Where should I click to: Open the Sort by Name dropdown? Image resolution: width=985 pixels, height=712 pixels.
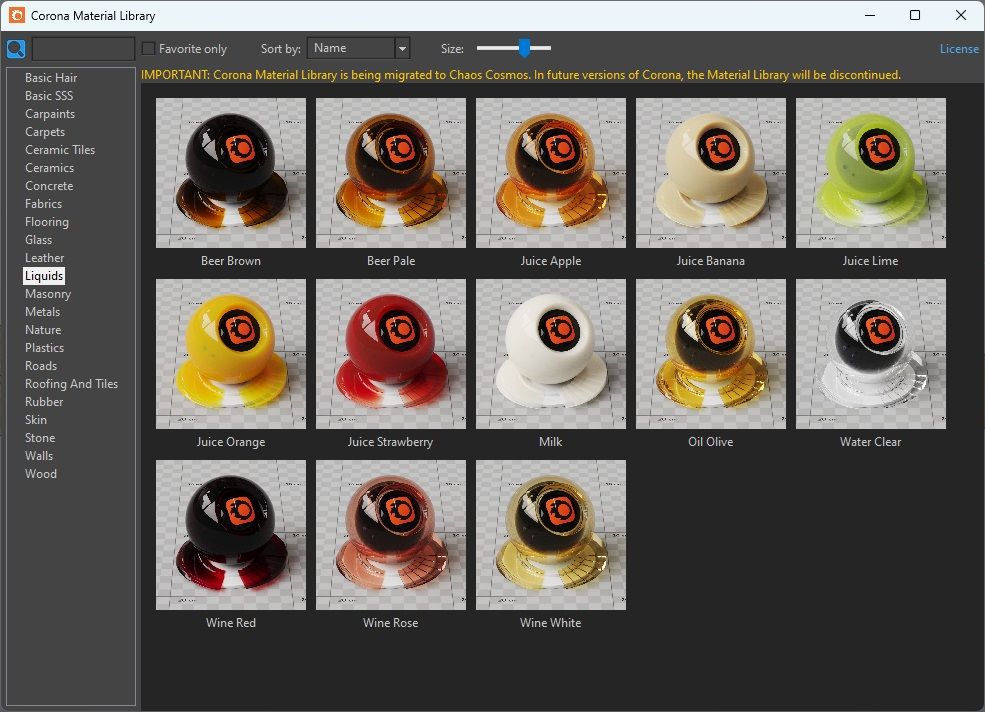(358, 48)
